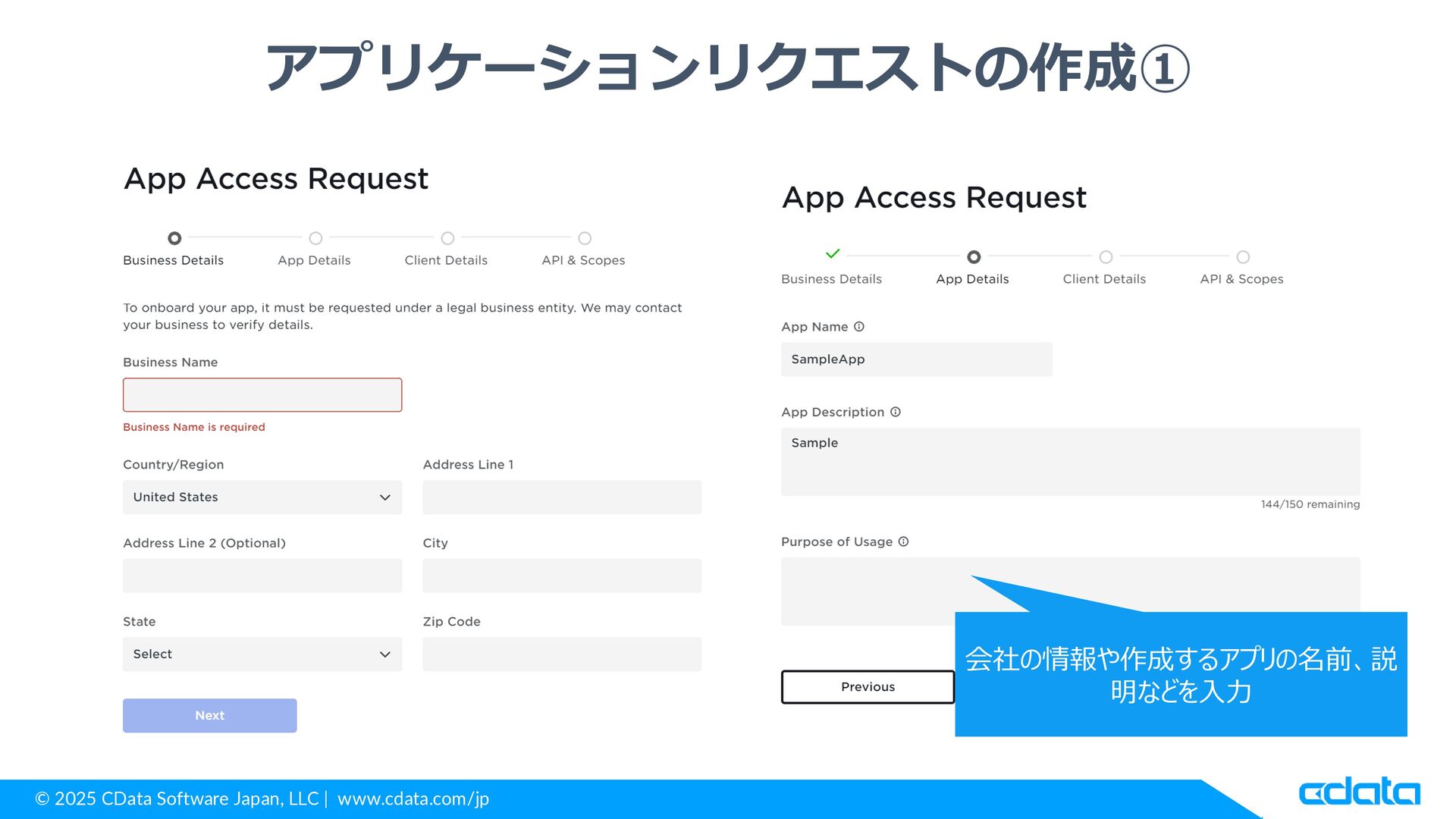Click the Zip Code input field
The height and width of the screenshot is (819, 1456).
coord(561,654)
